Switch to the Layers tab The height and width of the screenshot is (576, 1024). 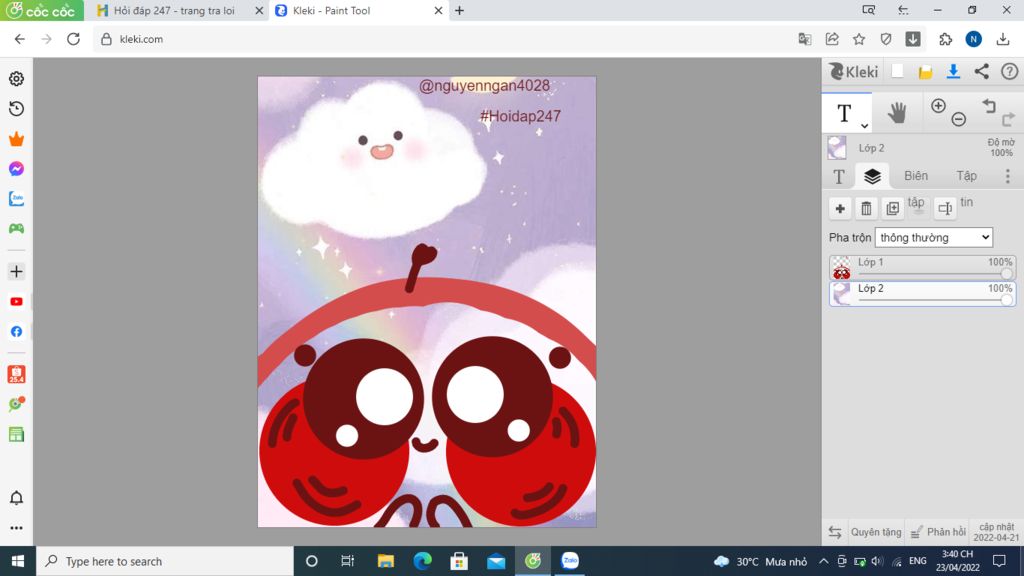click(x=872, y=176)
